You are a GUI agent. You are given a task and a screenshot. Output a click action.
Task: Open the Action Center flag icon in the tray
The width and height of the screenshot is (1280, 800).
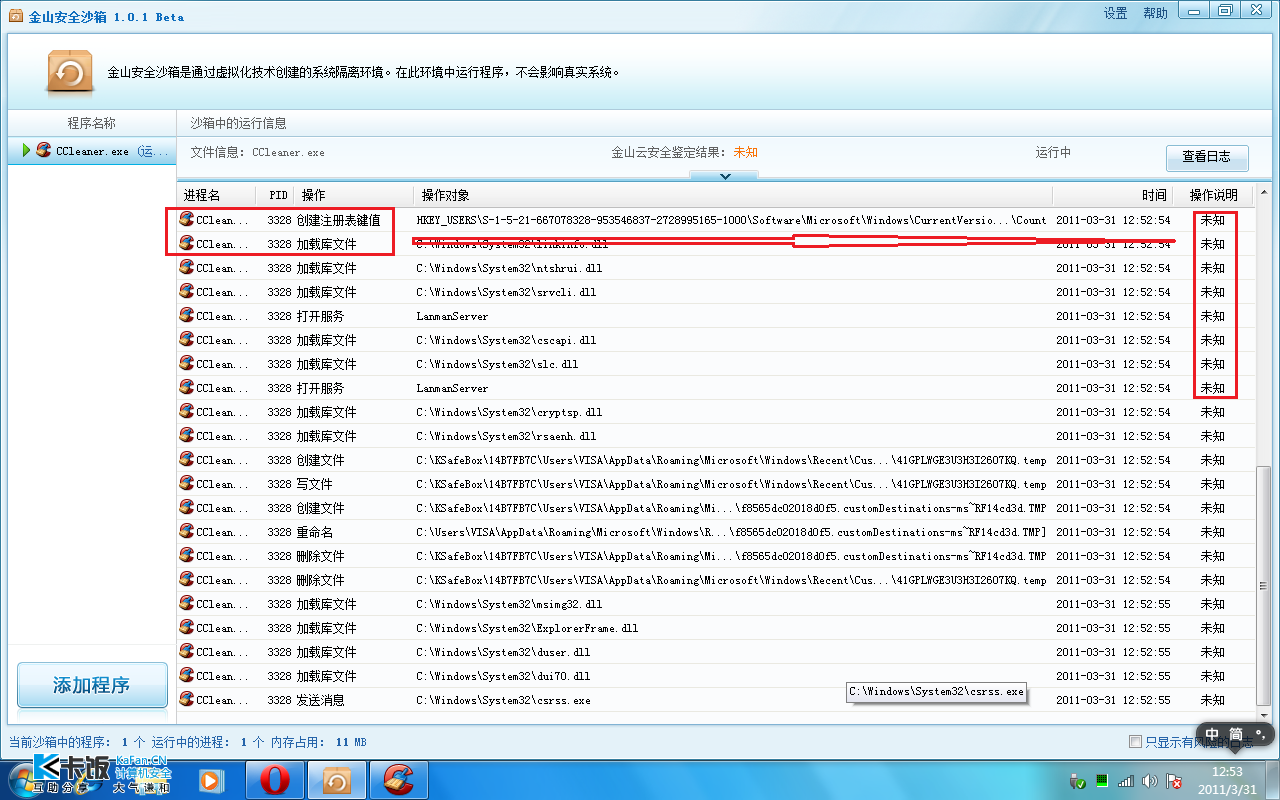(x=1175, y=780)
